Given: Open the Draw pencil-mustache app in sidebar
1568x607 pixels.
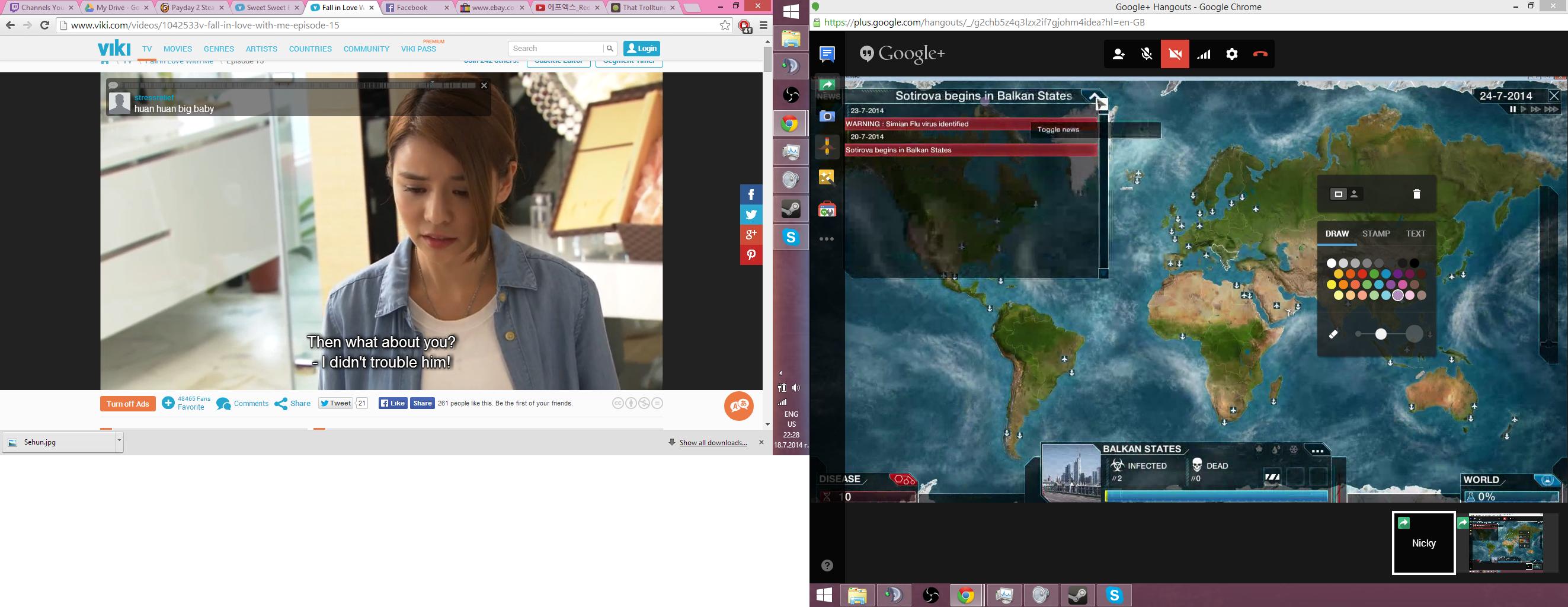Looking at the screenshot, I should (x=827, y=147).
